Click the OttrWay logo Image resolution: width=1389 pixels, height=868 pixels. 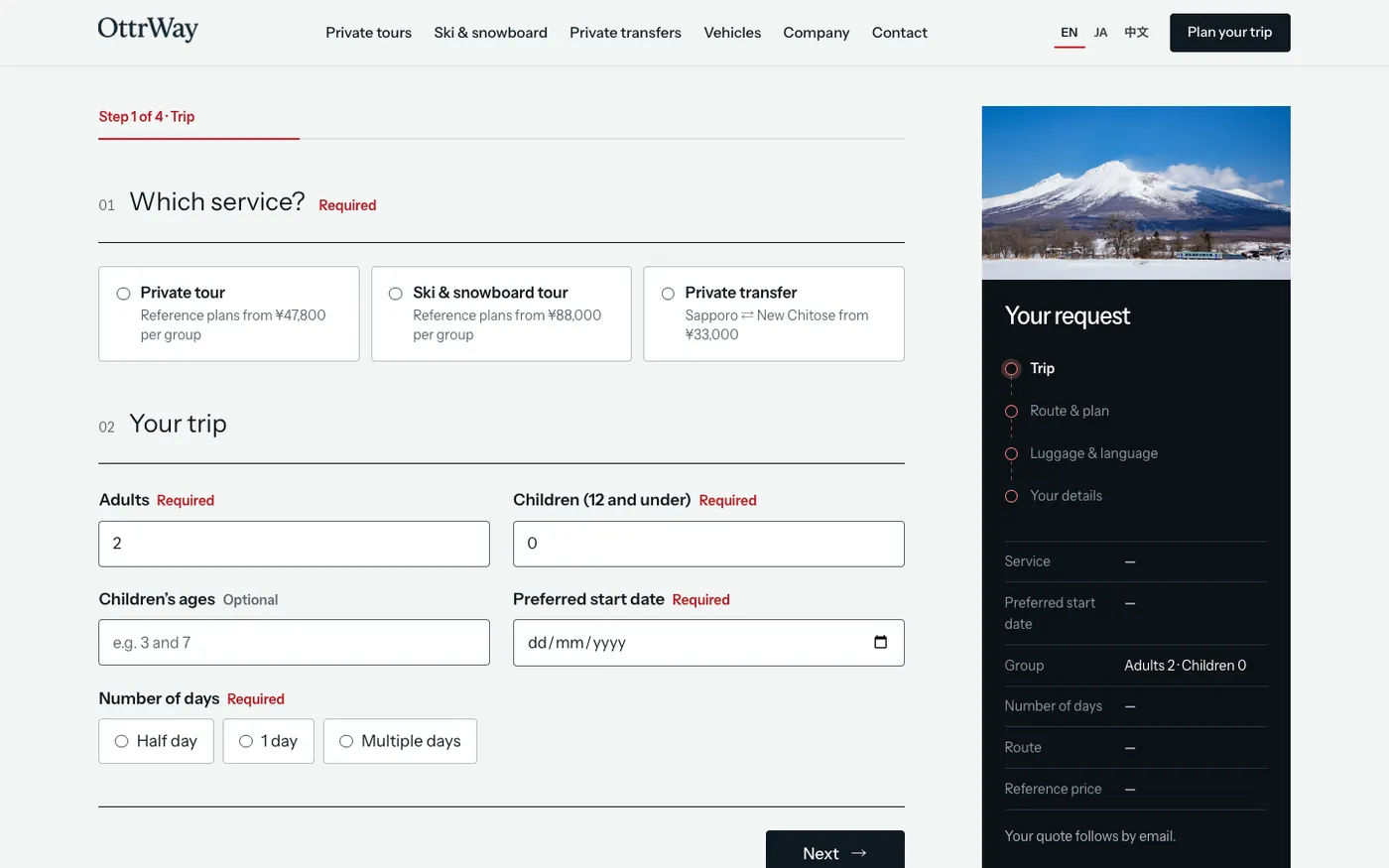[x=148, y=30]
